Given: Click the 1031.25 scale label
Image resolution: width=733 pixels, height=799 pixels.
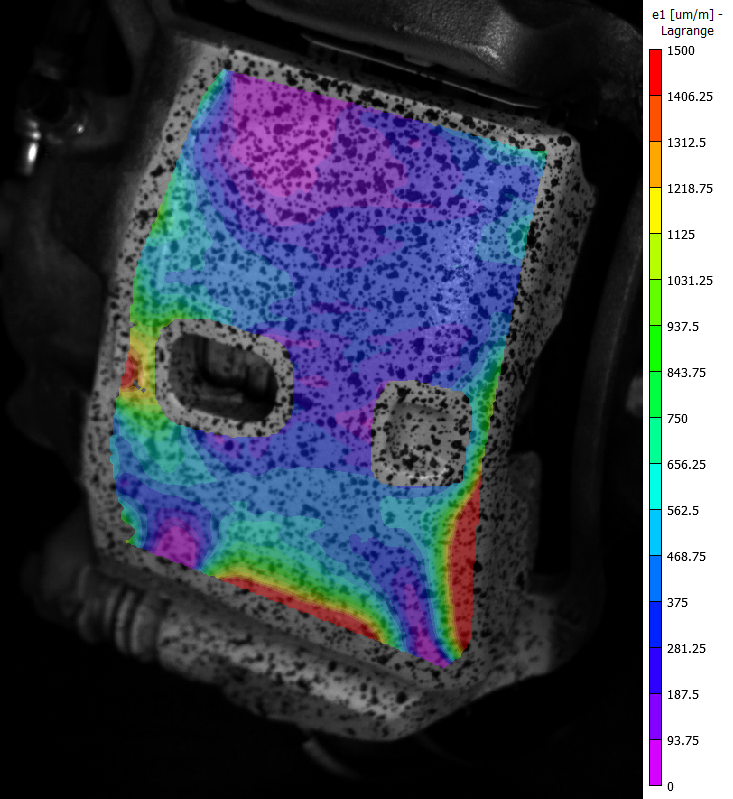Looking at the screenshot, I should pos(690,281).
